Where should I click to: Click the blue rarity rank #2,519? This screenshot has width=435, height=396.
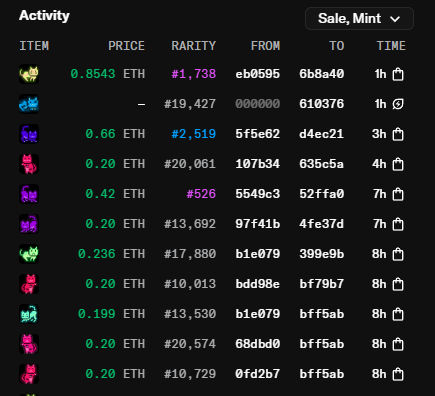[194, 134]
